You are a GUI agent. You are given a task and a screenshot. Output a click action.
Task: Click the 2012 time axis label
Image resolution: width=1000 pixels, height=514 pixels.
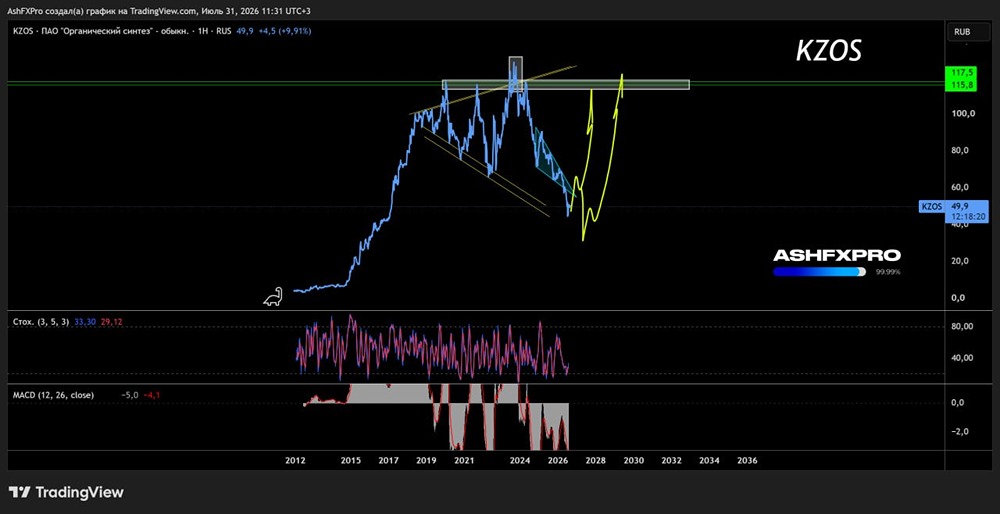coord(295,460)
